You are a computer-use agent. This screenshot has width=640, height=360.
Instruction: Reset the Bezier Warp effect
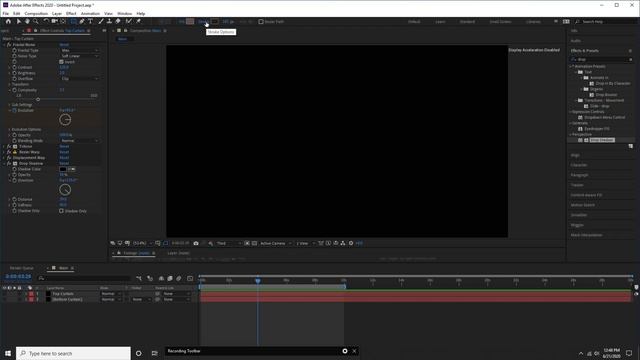pyautogui.click(x=64, y=152)
